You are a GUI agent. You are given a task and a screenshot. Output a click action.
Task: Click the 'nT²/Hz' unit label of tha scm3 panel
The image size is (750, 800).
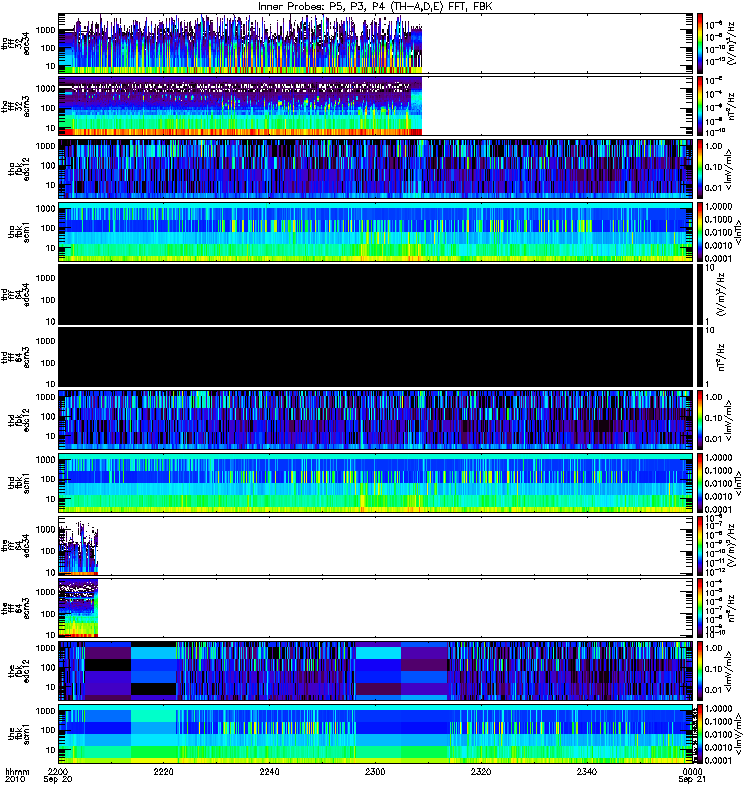click(x=730, y=106)
